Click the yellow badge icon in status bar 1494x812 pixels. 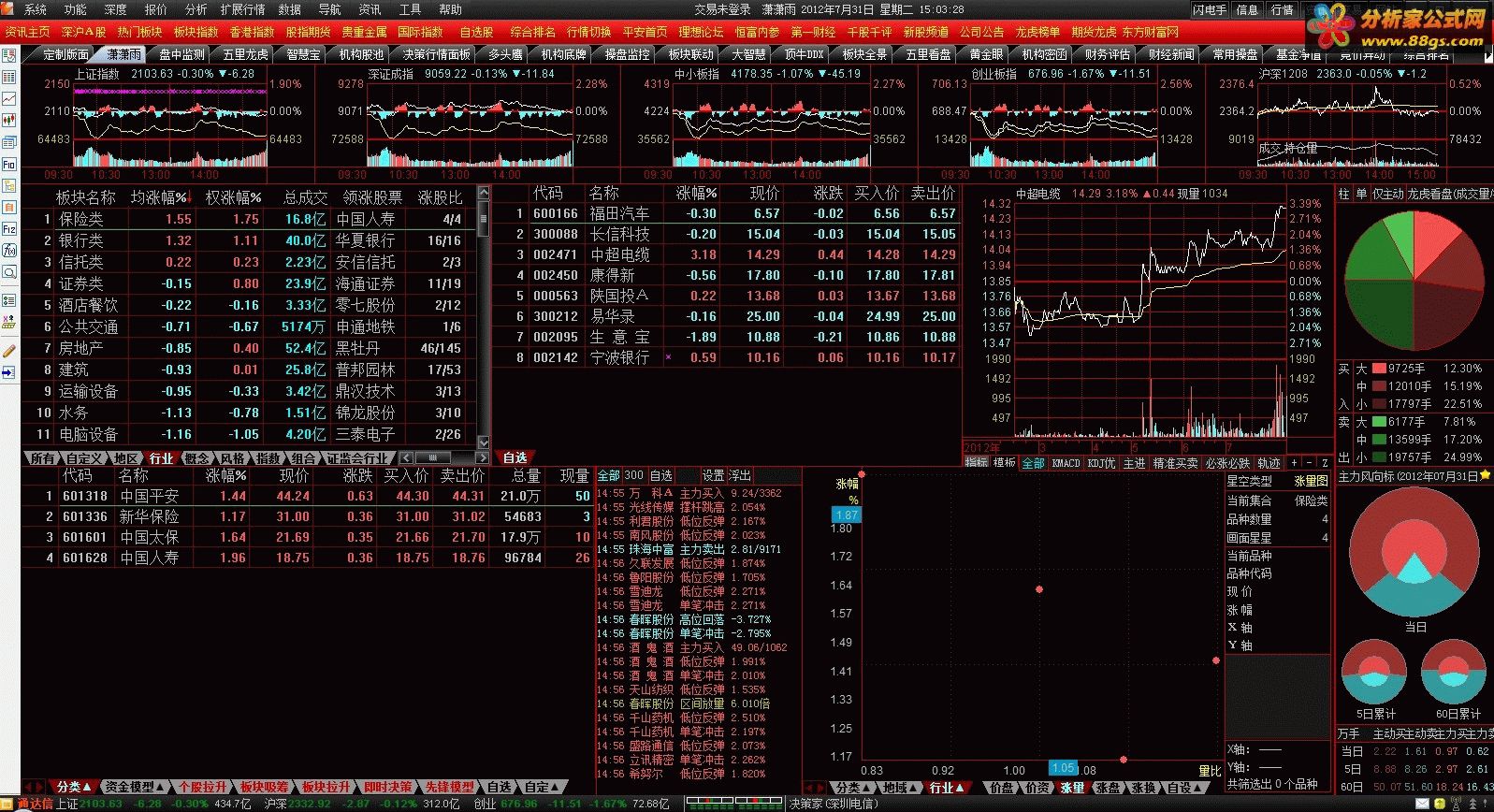(1439, 804)
